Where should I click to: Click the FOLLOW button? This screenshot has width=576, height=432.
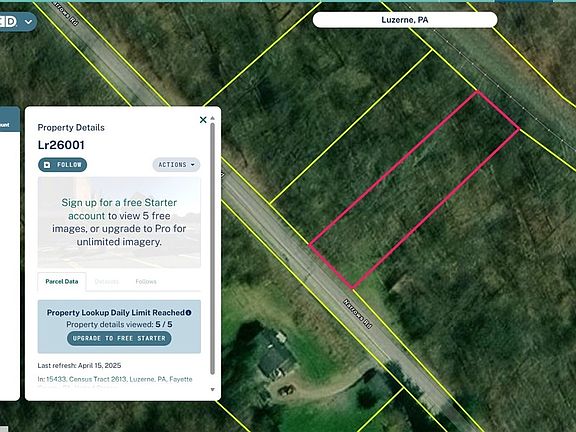[62, 165]
